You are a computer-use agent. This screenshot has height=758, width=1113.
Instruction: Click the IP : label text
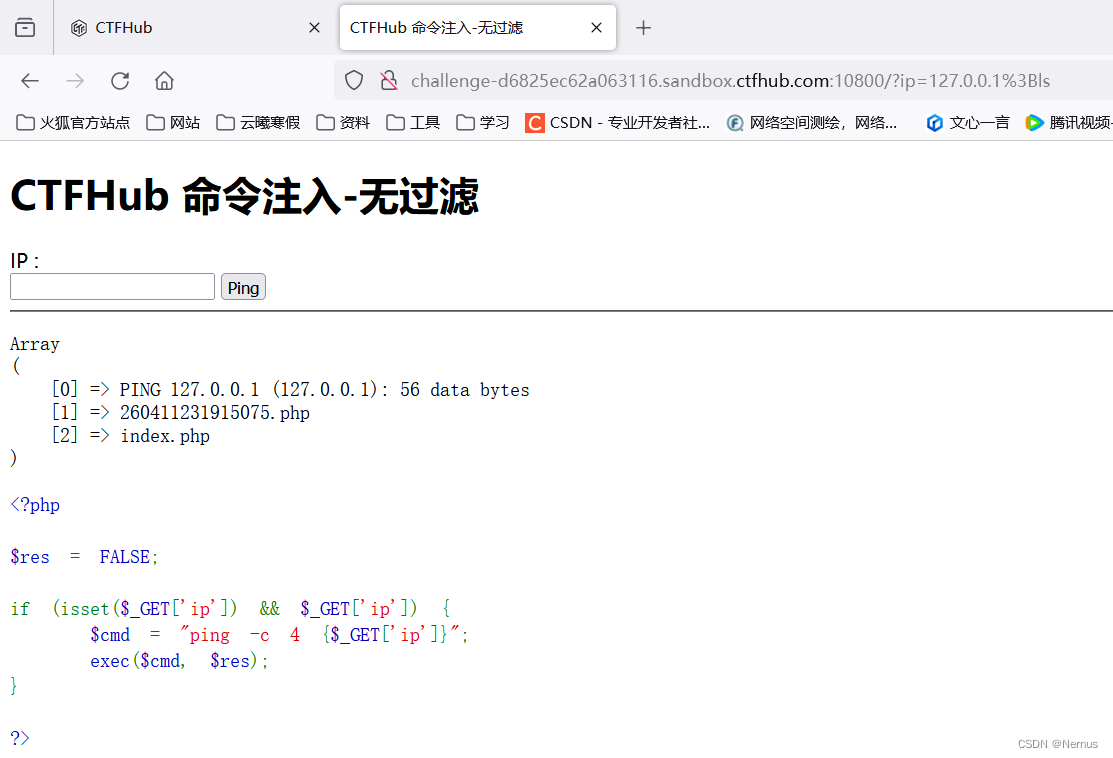pos(25,261)
